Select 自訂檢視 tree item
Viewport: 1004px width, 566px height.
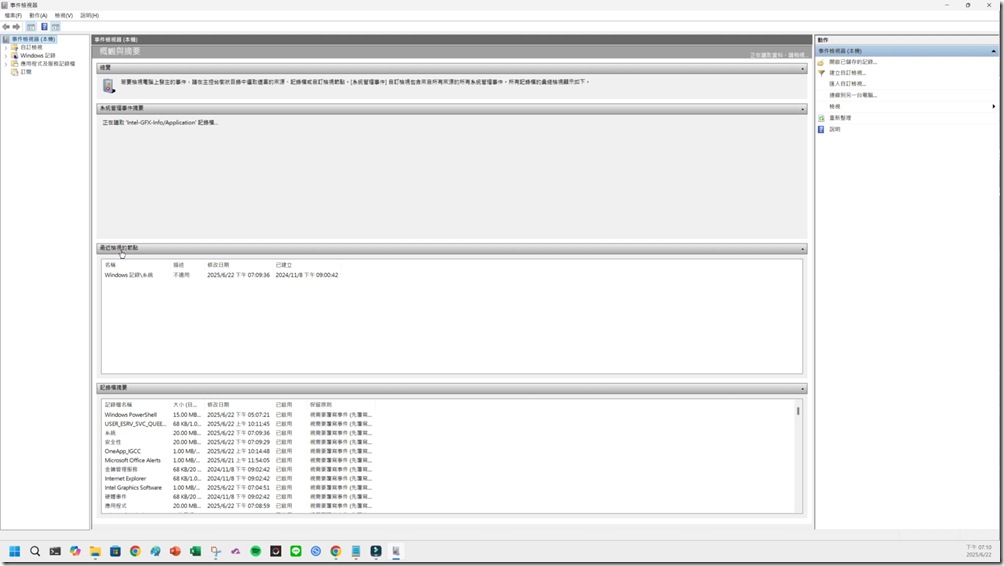(x=31, y=47)
